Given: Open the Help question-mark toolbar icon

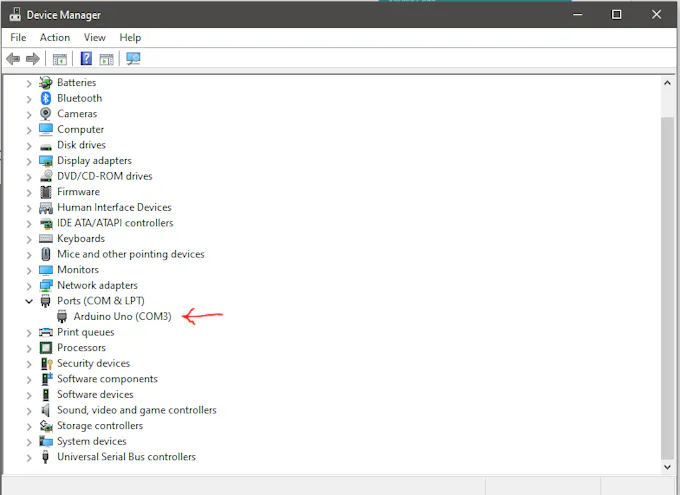Looking at the screenshot, I should 86,59.
